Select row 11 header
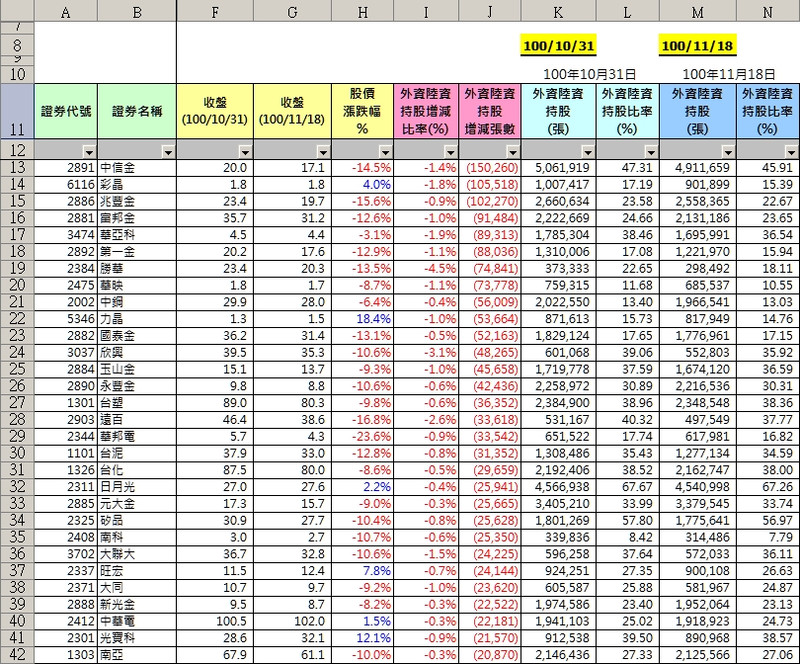Image resolution: width=800 pixels, height=664 pixels. click(x=17, y=111)
